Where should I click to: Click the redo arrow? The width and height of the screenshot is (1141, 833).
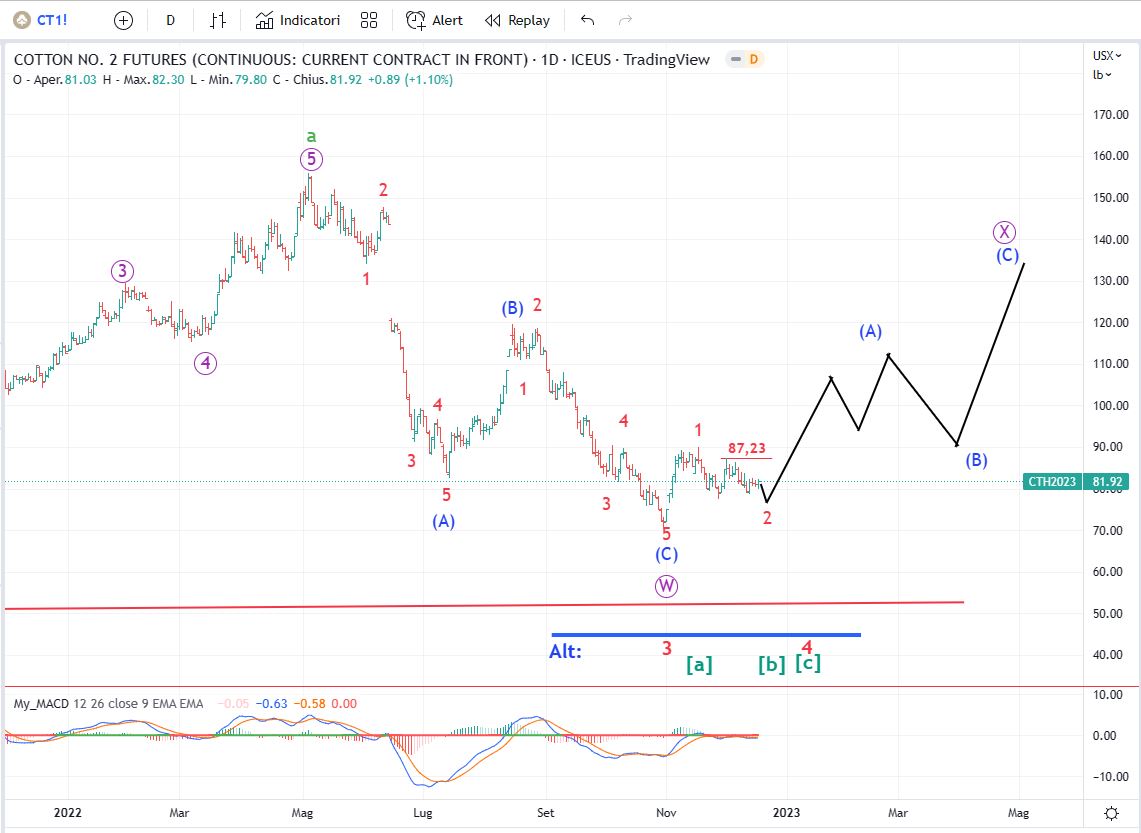click(x=626, y=20)
